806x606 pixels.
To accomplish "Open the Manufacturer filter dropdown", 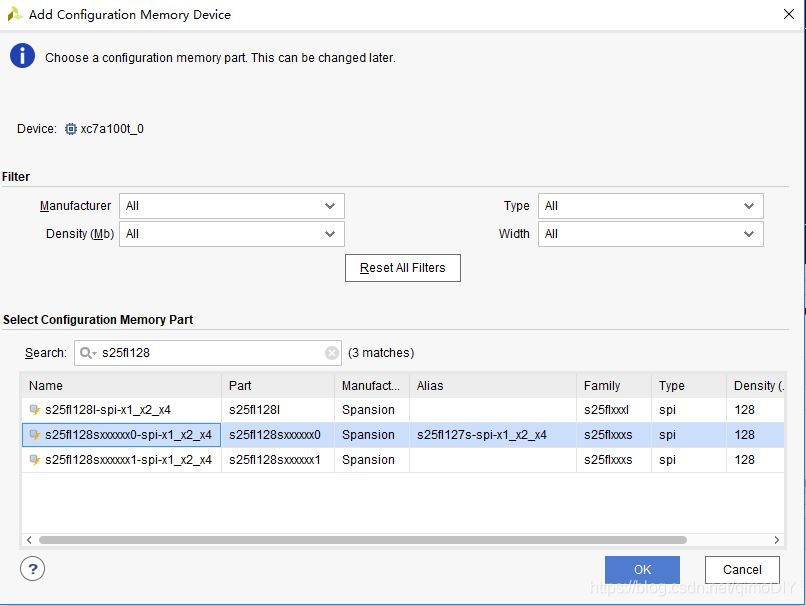I will pos(333,205).
